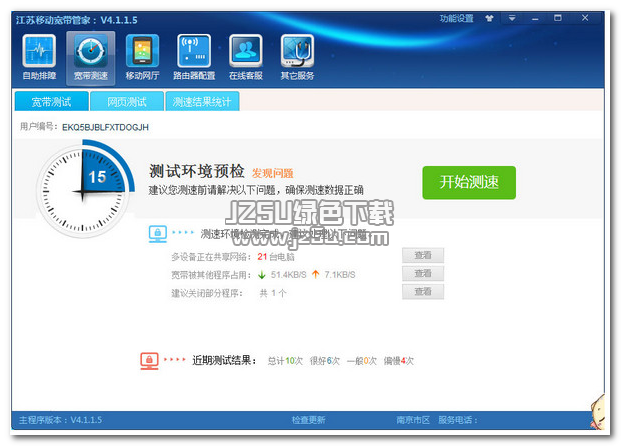This screenshot has height=446, width=621.
Task: Switch to the 宽带测试 tab
Action: [51, 101]
